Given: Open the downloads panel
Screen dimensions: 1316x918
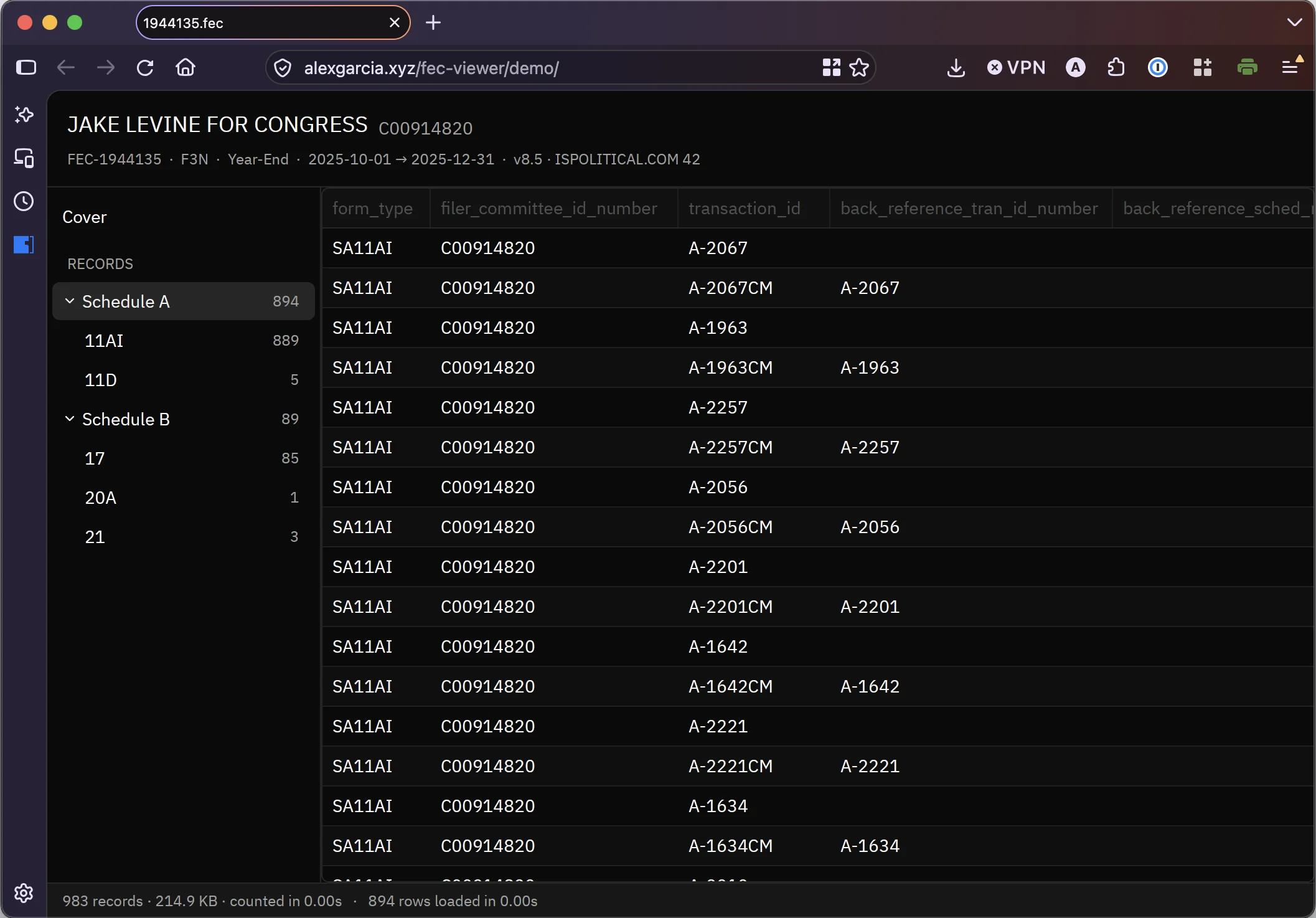Looking at the screenshot, I should 956,67.
